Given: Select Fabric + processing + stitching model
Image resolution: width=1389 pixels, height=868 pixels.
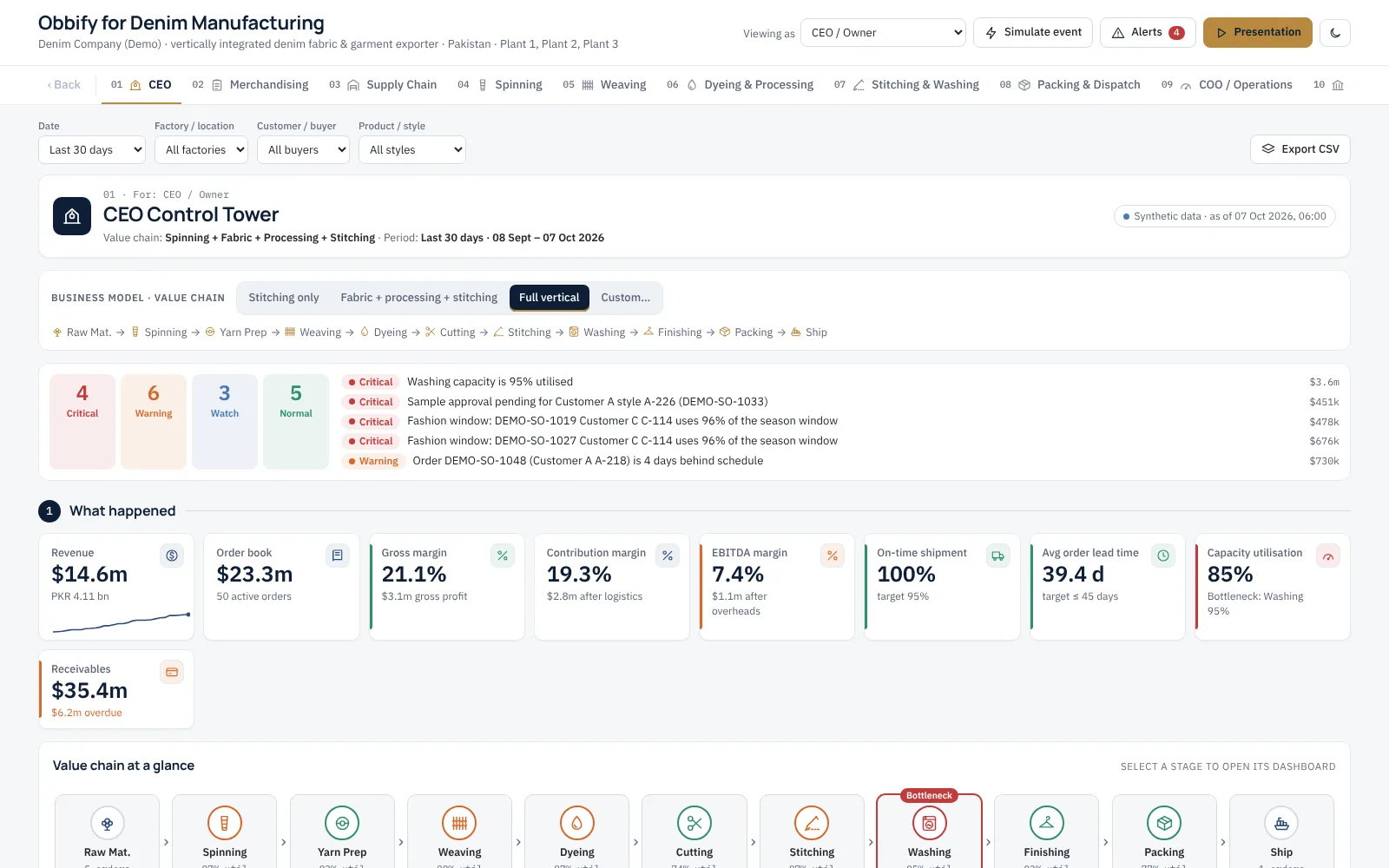Looking at the screenshot, I should [x=419, y=298].
